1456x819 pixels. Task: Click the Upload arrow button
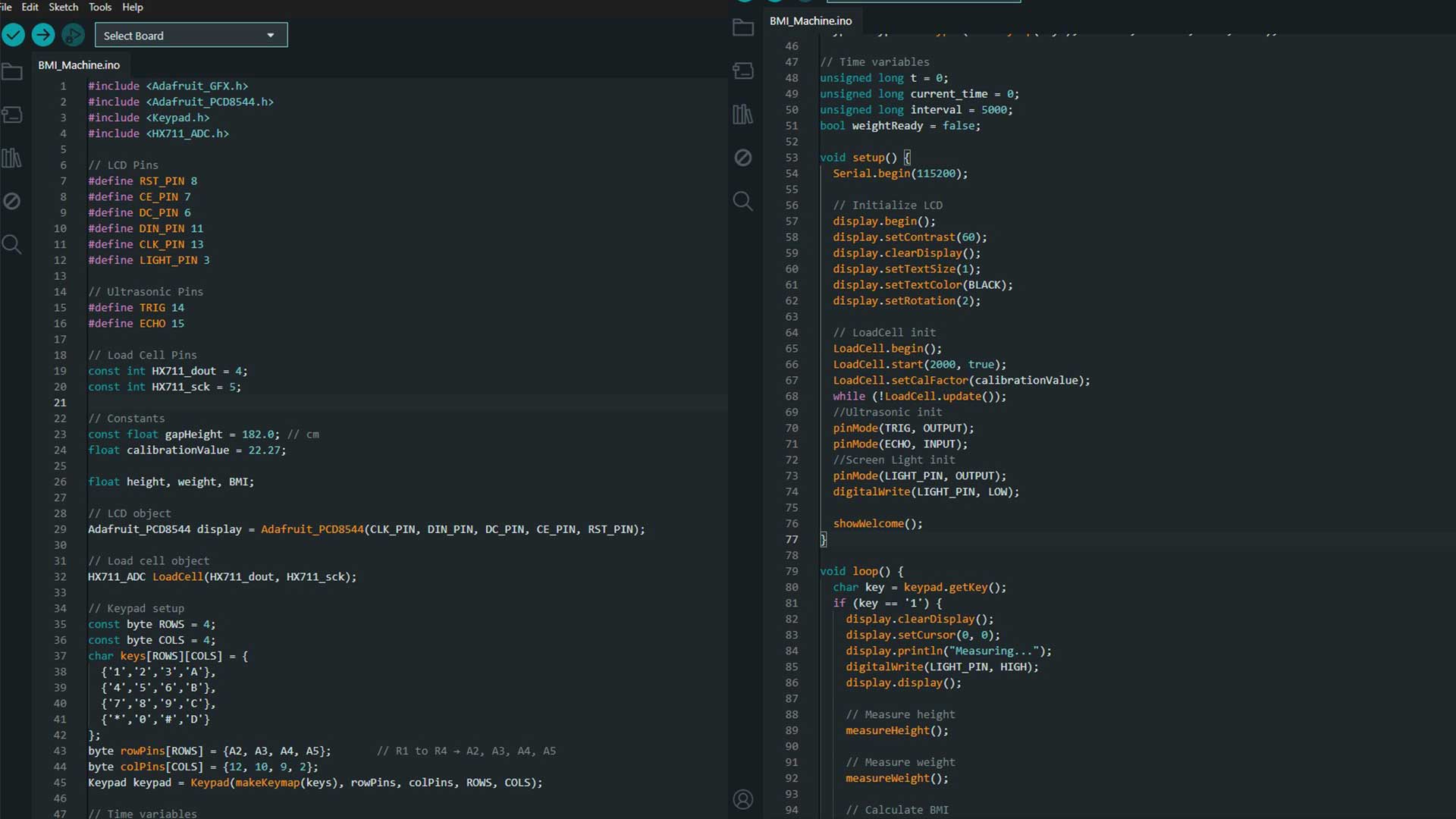43,35
